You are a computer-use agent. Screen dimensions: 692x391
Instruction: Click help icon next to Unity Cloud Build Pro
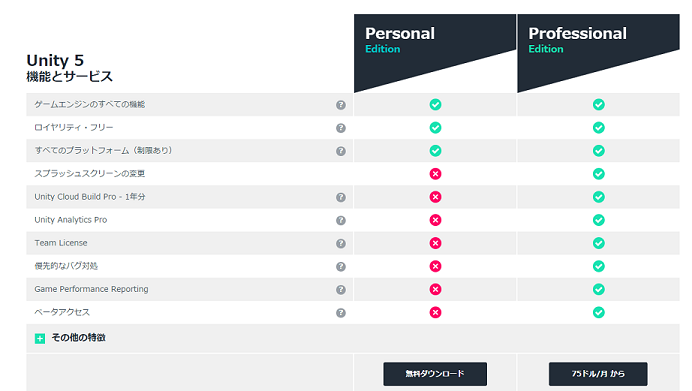click(x=341, y=197)
